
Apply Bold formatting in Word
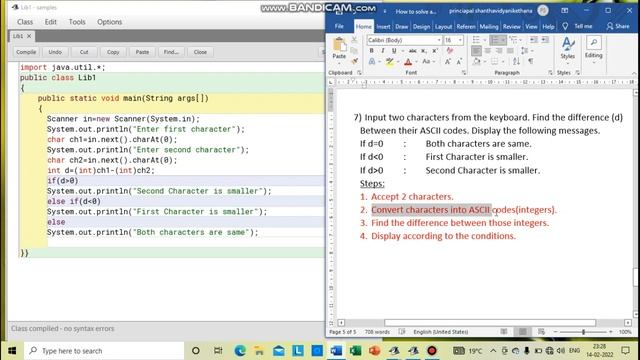371,51
